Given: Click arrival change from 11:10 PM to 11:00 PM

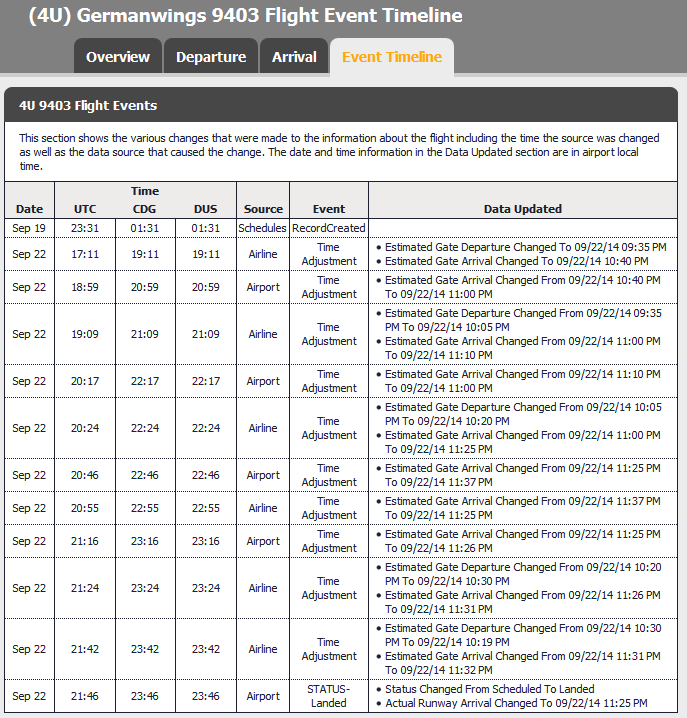Looking at the screenshot, I should [523, 381].
